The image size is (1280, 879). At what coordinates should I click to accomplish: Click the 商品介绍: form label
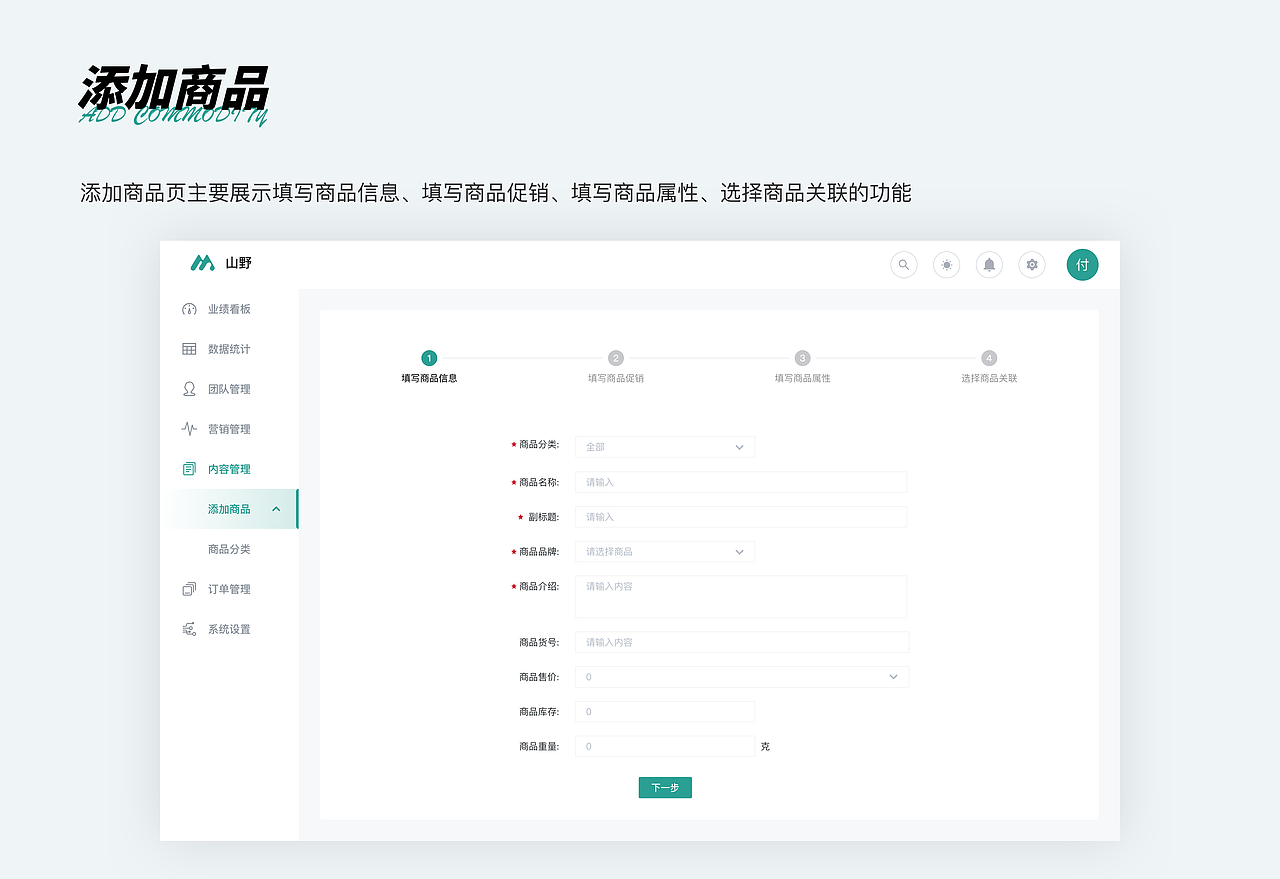pos(539,586)
